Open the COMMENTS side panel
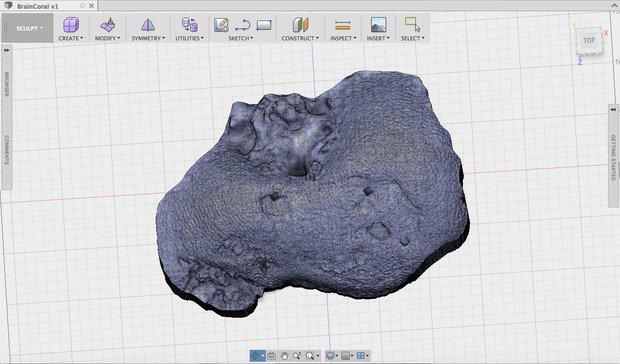620x364 pixels. pos(7,150)
